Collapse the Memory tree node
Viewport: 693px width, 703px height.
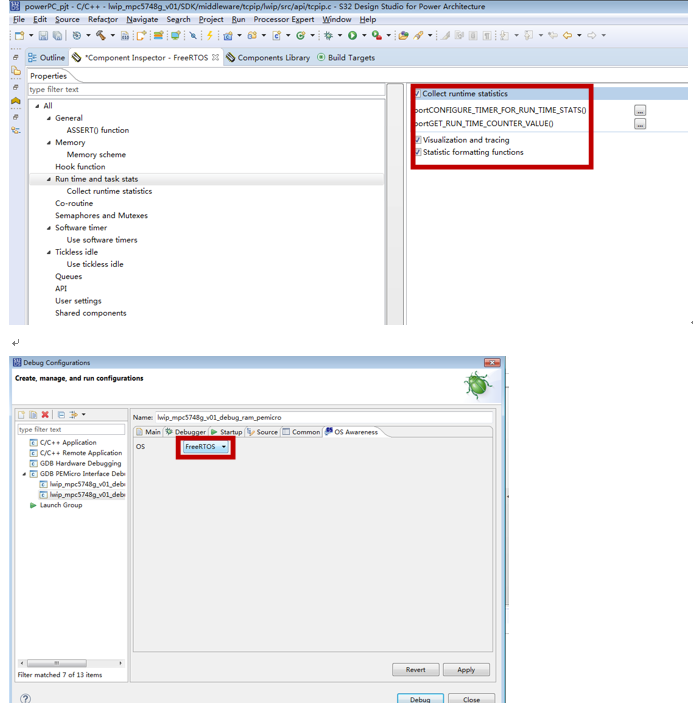[x=49, y=143]
